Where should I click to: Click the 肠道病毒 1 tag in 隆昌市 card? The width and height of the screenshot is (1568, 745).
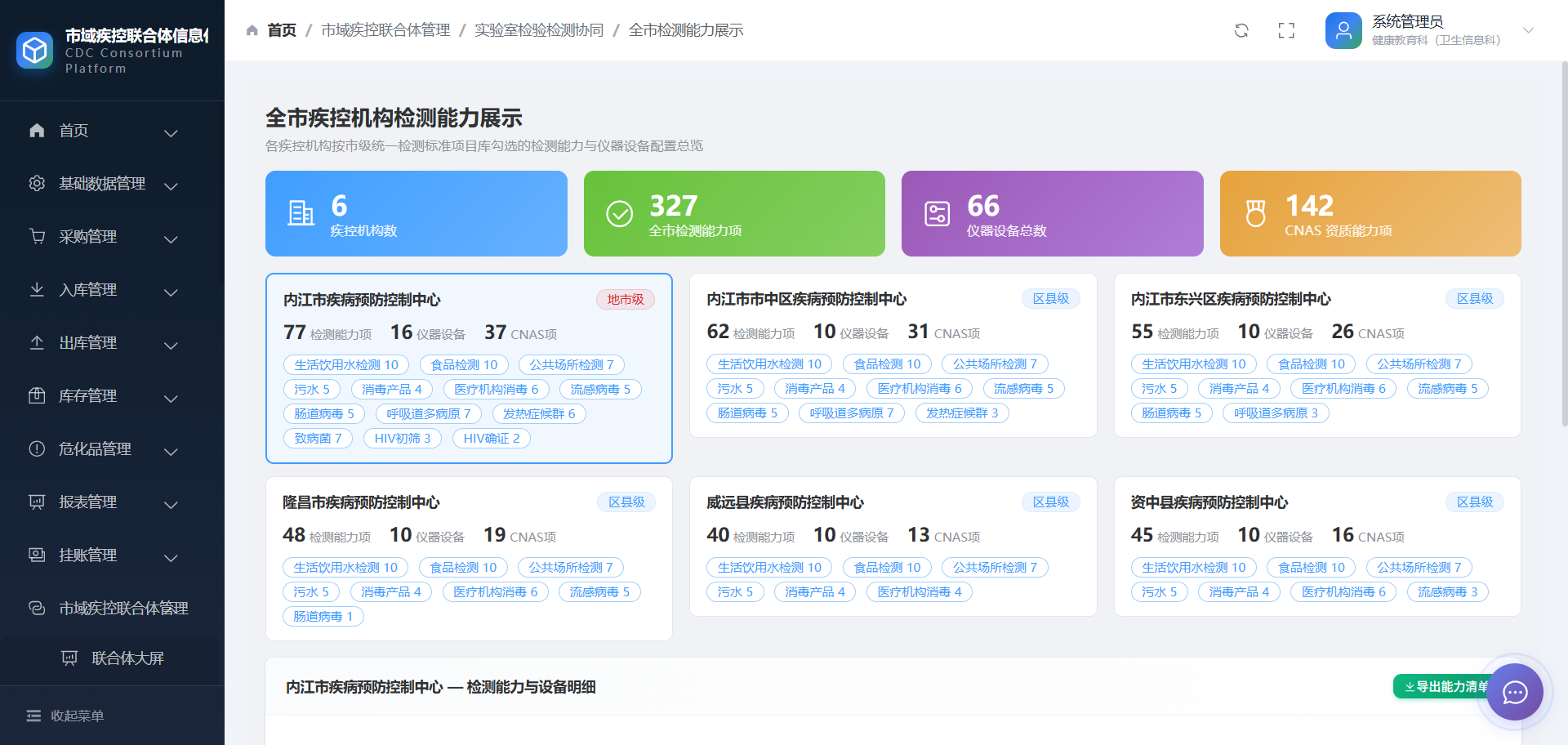[323, 616]
